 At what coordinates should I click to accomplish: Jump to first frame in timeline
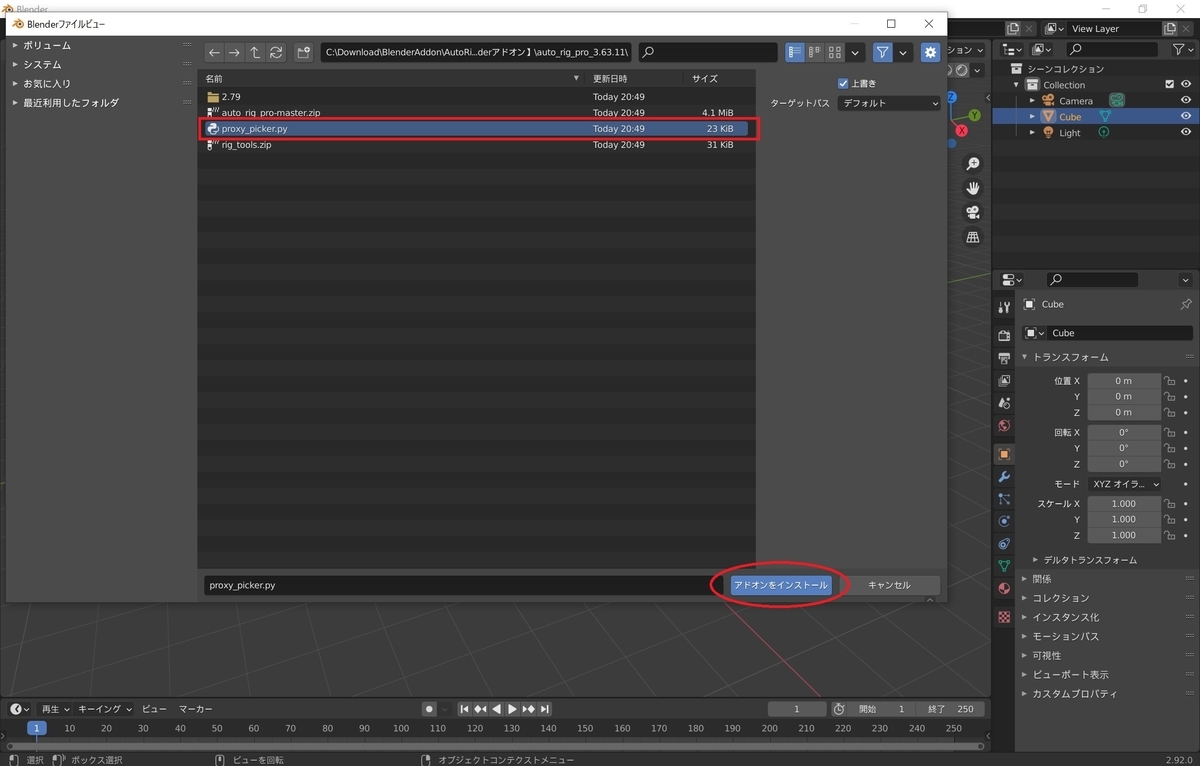(x=464, y=709)
